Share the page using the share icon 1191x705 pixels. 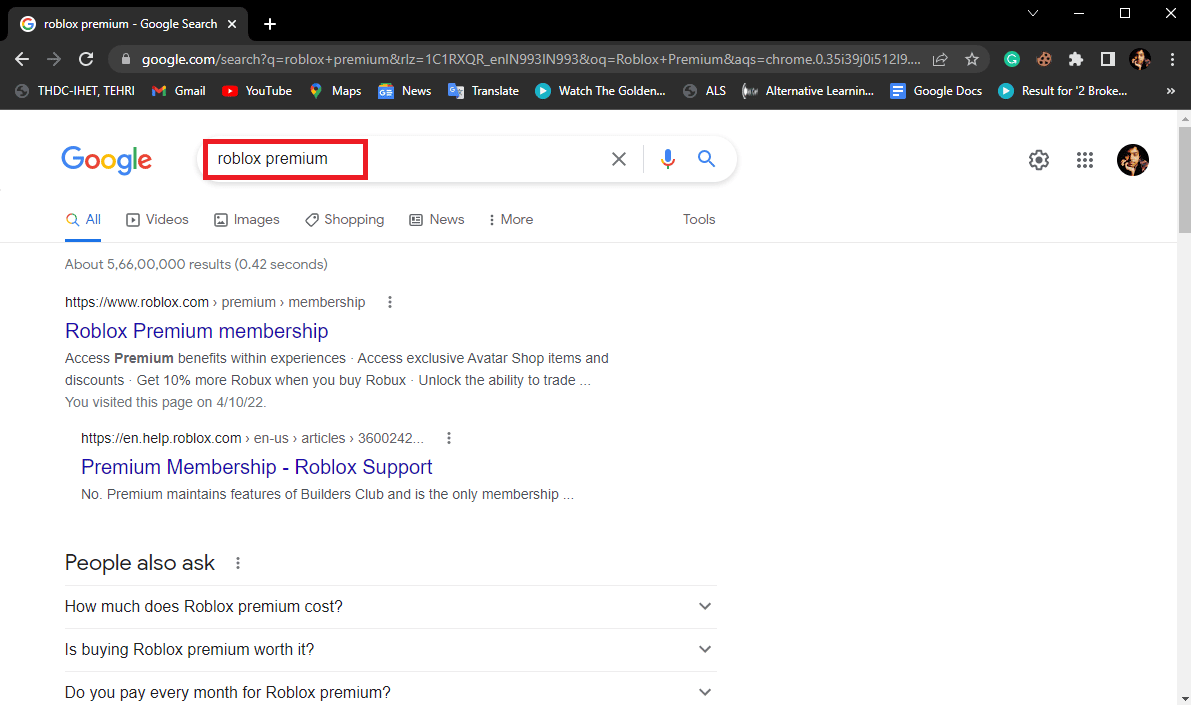tap(940, 59)
